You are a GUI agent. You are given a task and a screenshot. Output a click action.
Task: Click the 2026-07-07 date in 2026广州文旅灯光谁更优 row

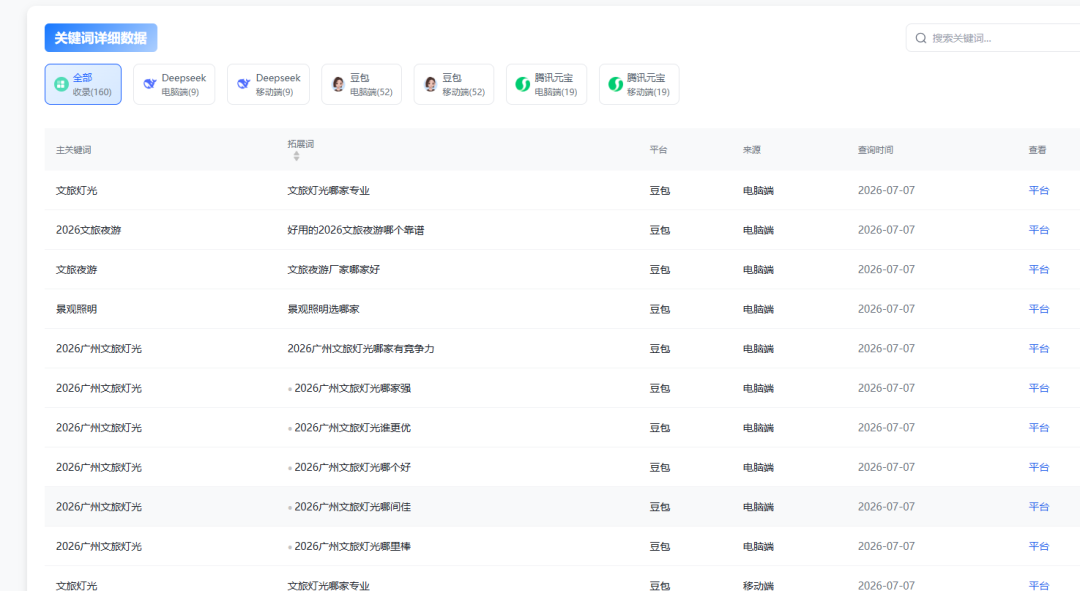click(886, 427)
